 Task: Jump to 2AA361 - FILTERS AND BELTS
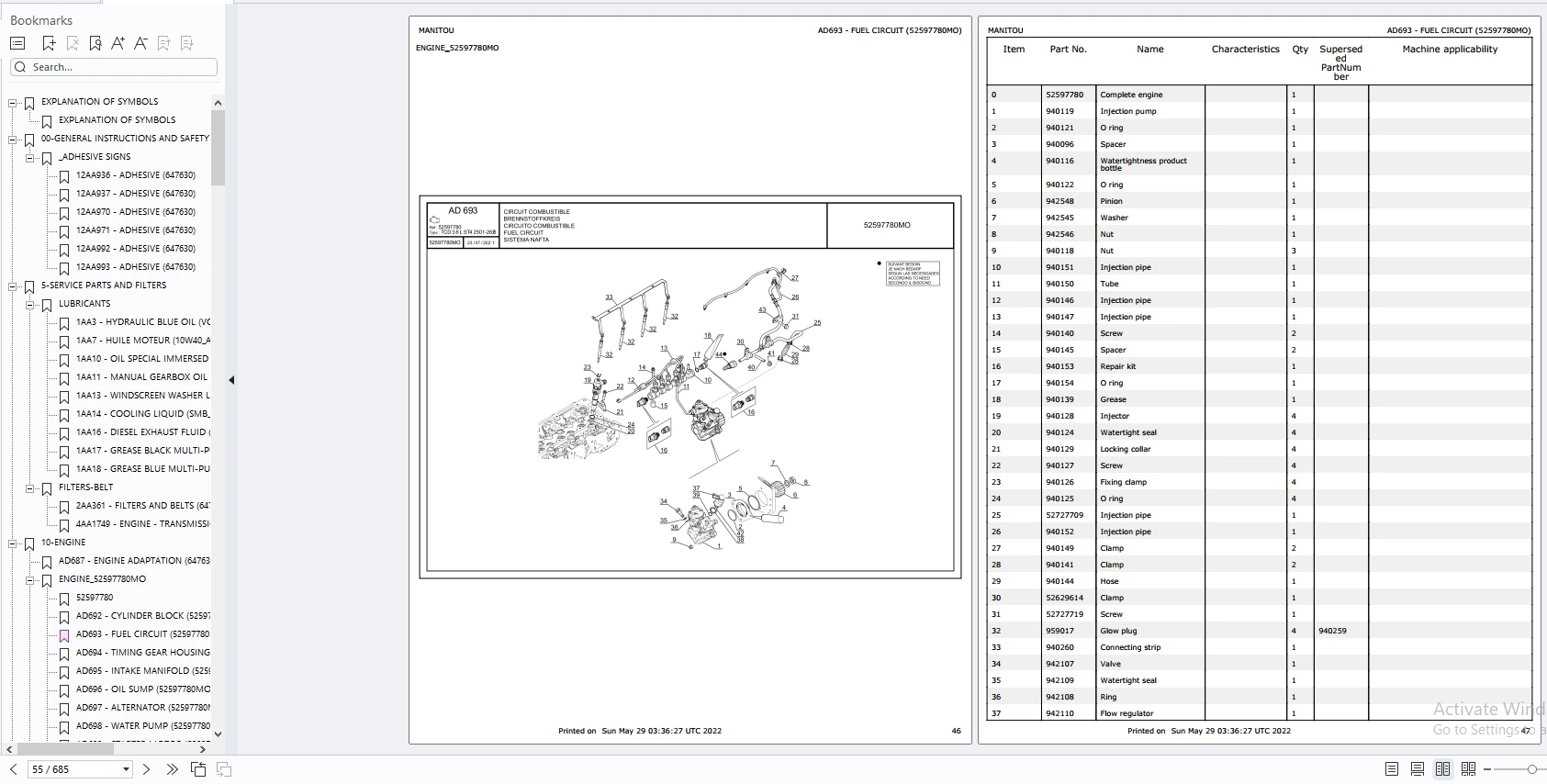142,506
